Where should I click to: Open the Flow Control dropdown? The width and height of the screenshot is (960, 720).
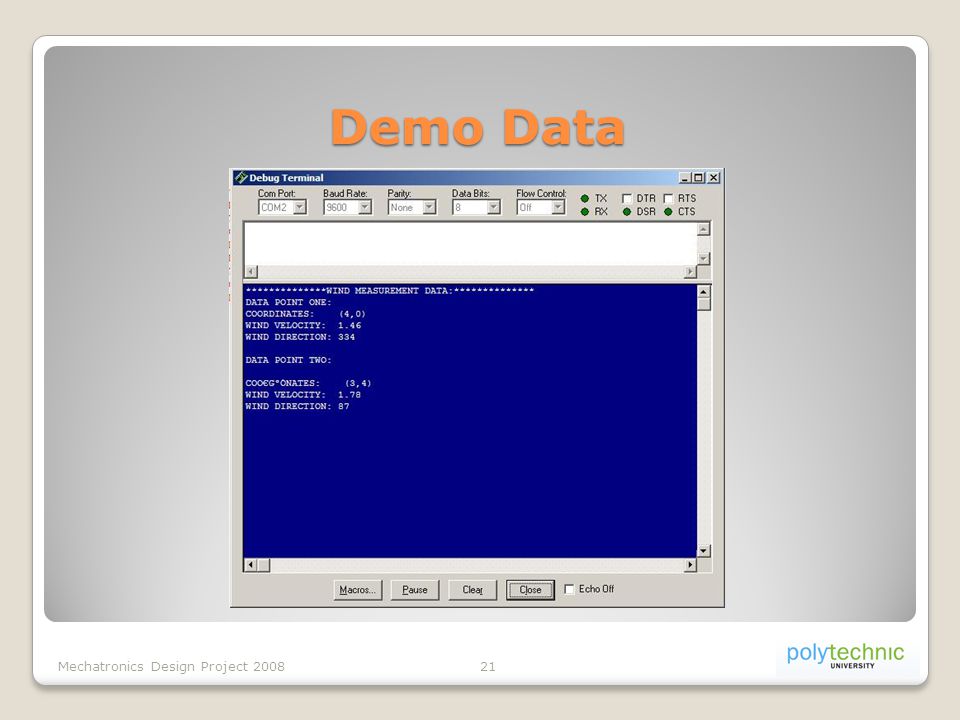click(x=557, y=208)
